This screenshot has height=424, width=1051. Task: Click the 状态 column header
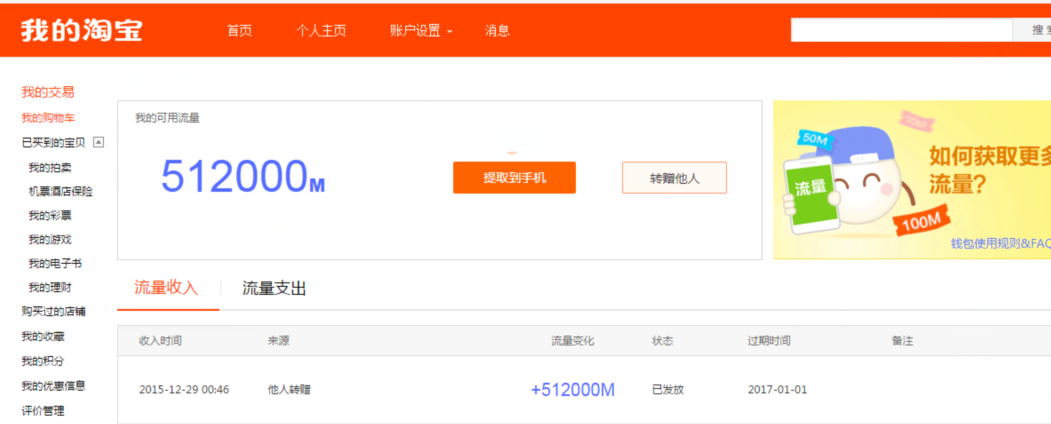pyautogui.click(x=663, y=341)
